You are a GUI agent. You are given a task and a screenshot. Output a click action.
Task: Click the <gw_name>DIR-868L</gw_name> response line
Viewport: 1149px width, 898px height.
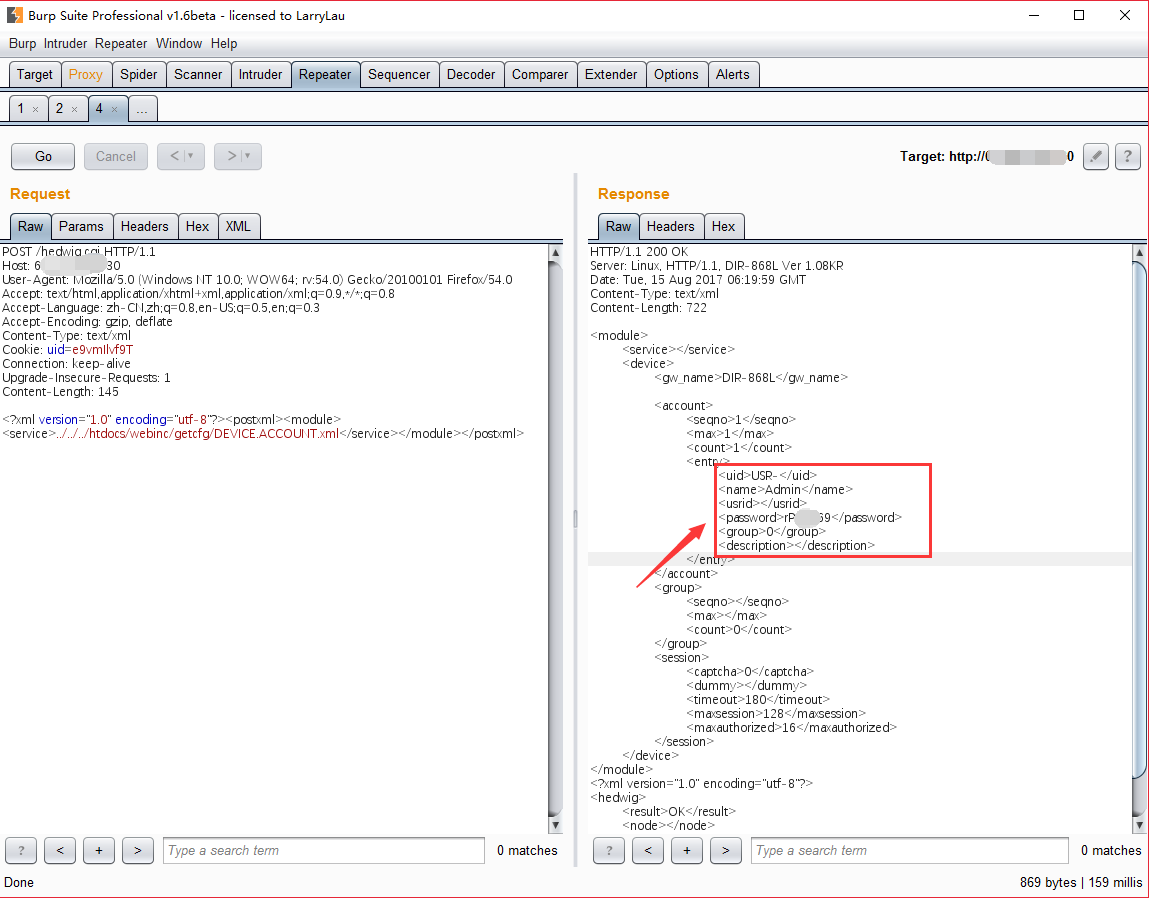tap(751, 378)
